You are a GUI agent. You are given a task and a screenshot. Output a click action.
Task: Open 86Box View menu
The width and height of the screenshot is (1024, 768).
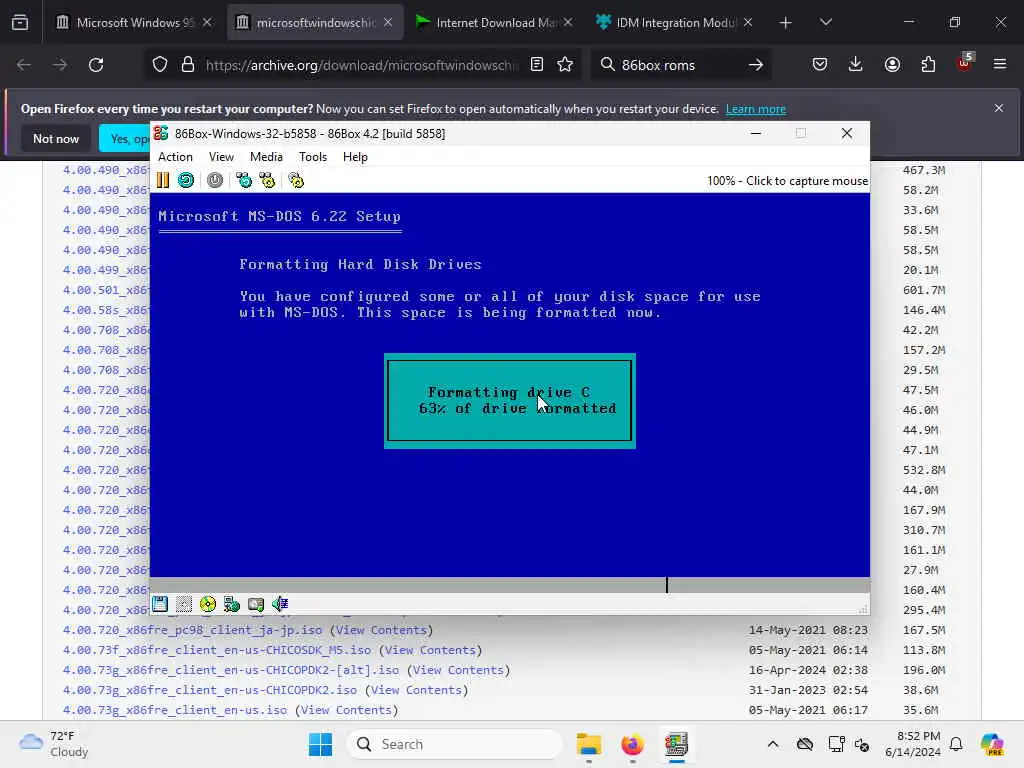221,157
